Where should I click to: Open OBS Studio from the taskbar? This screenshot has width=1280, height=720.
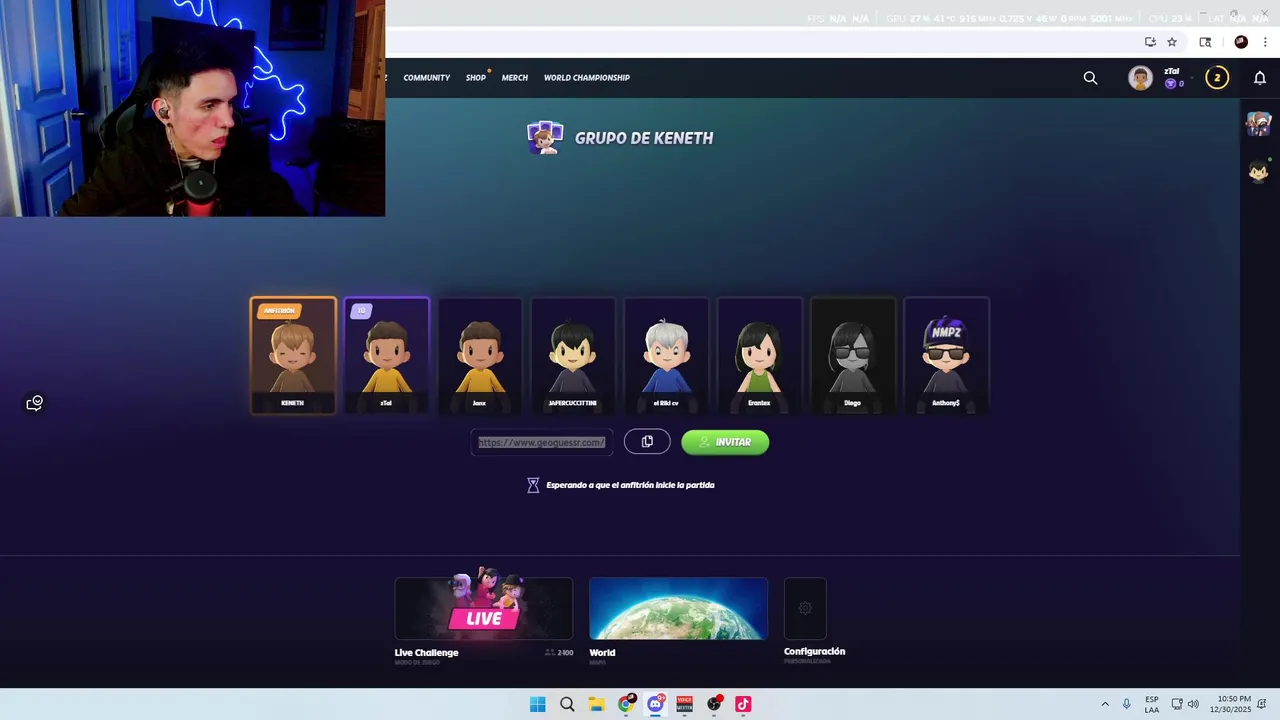pos(714,704)
